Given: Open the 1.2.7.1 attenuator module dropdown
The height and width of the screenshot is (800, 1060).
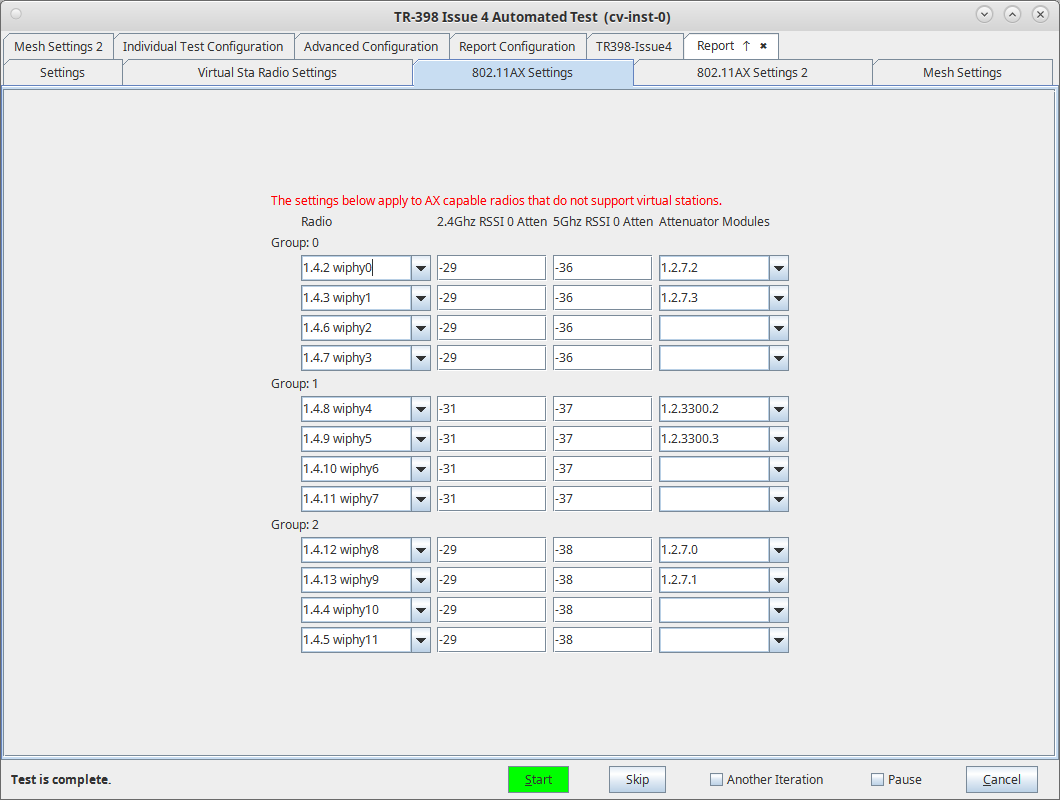Looking at the screenshot, I should pyautogui.click(x=779, y=580).
